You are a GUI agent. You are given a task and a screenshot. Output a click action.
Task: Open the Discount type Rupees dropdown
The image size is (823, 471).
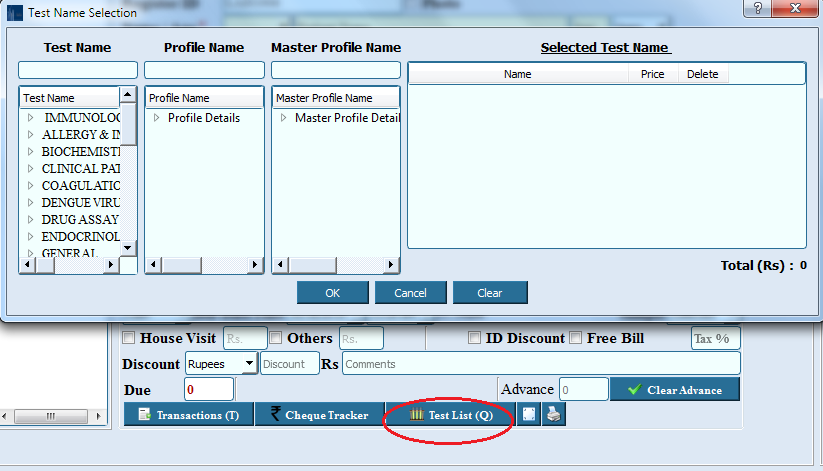pyautogui.click(x=248, y=363)
